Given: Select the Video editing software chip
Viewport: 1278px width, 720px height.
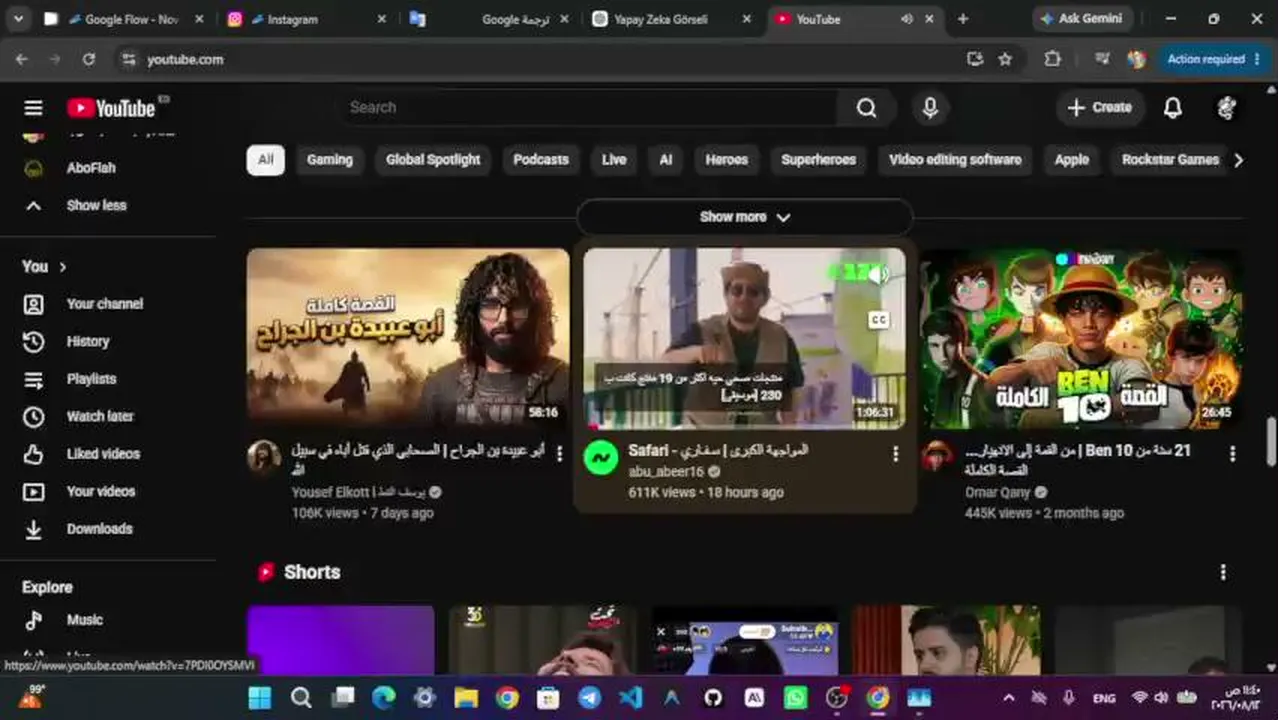Looking at the screenshot, I should coord(955,160).
